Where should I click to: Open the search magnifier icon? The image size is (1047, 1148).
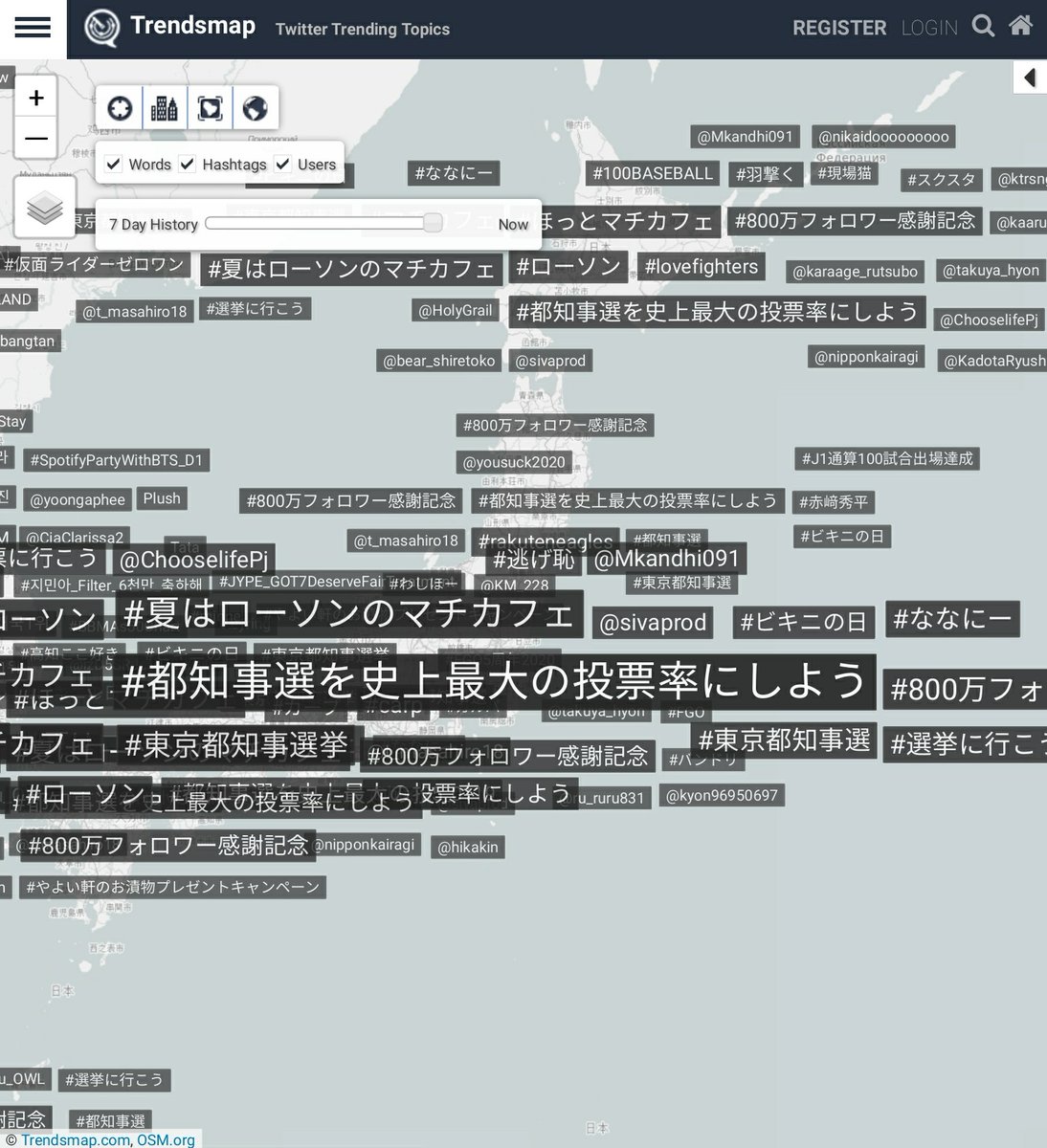(x=984, y=26)
